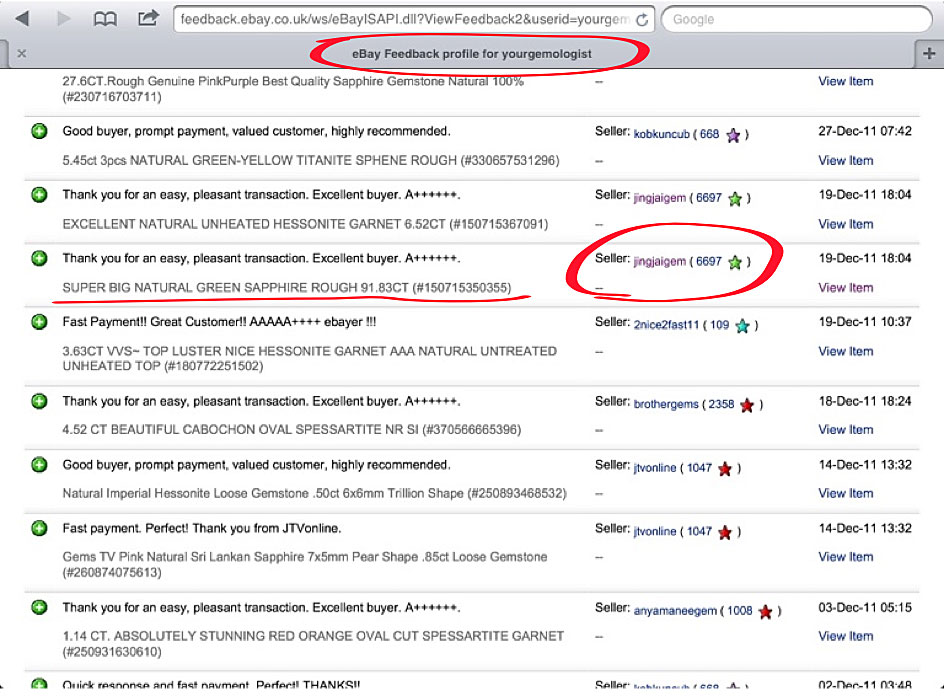This screenshot has width=944, height=697.
Task: Click green plus icon in brothergems feedback row
Action: click(x=39, y=401)
